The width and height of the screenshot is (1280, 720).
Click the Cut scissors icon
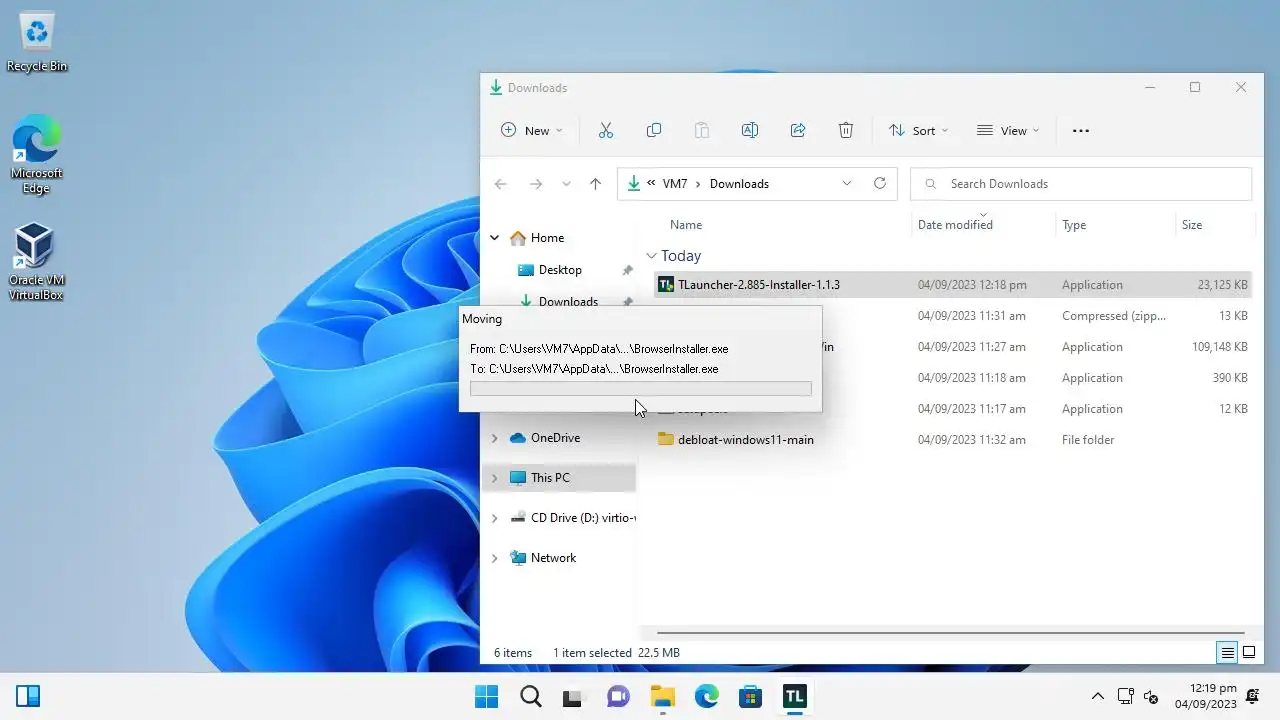tap(605, 130)
